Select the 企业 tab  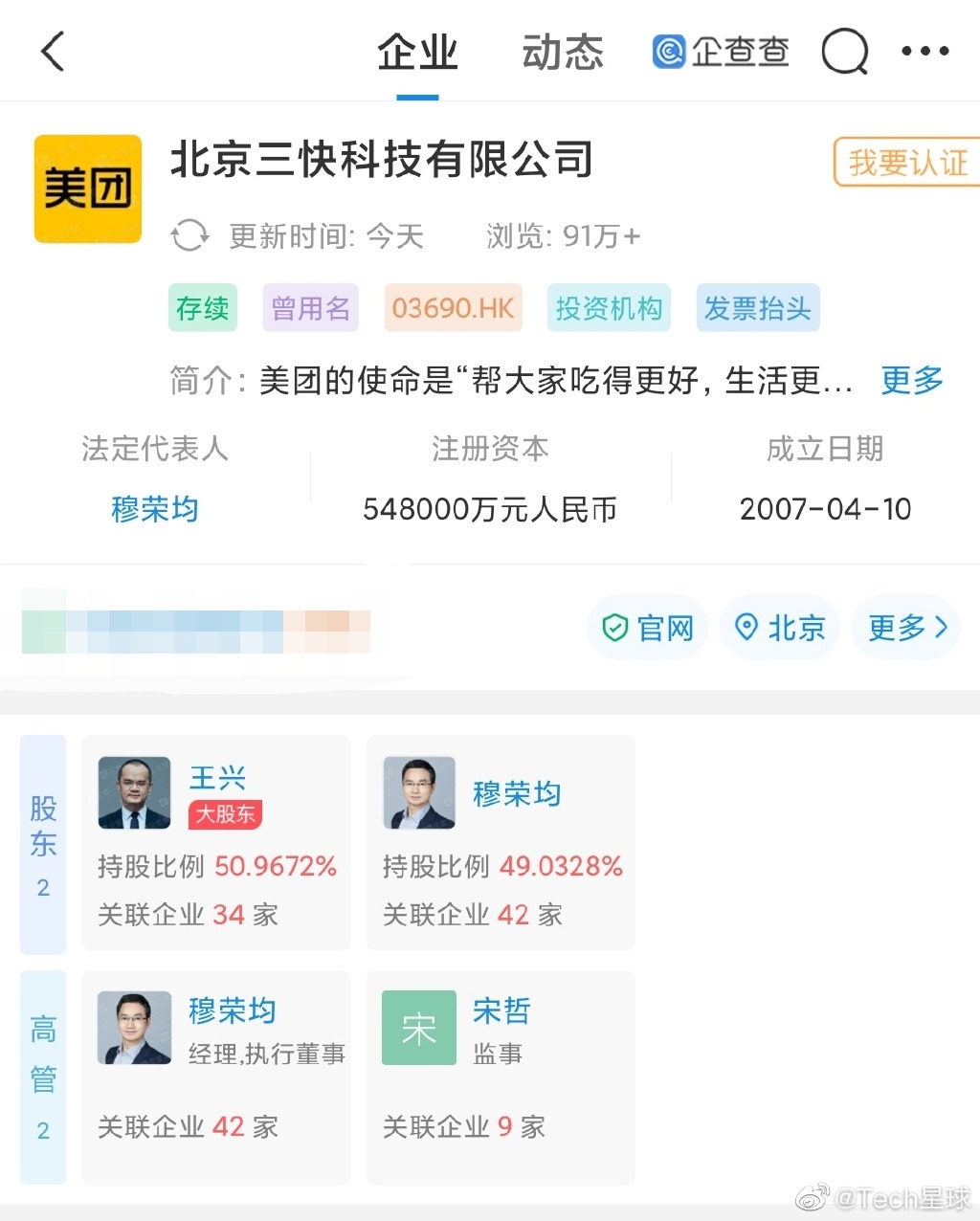point(417,52)
